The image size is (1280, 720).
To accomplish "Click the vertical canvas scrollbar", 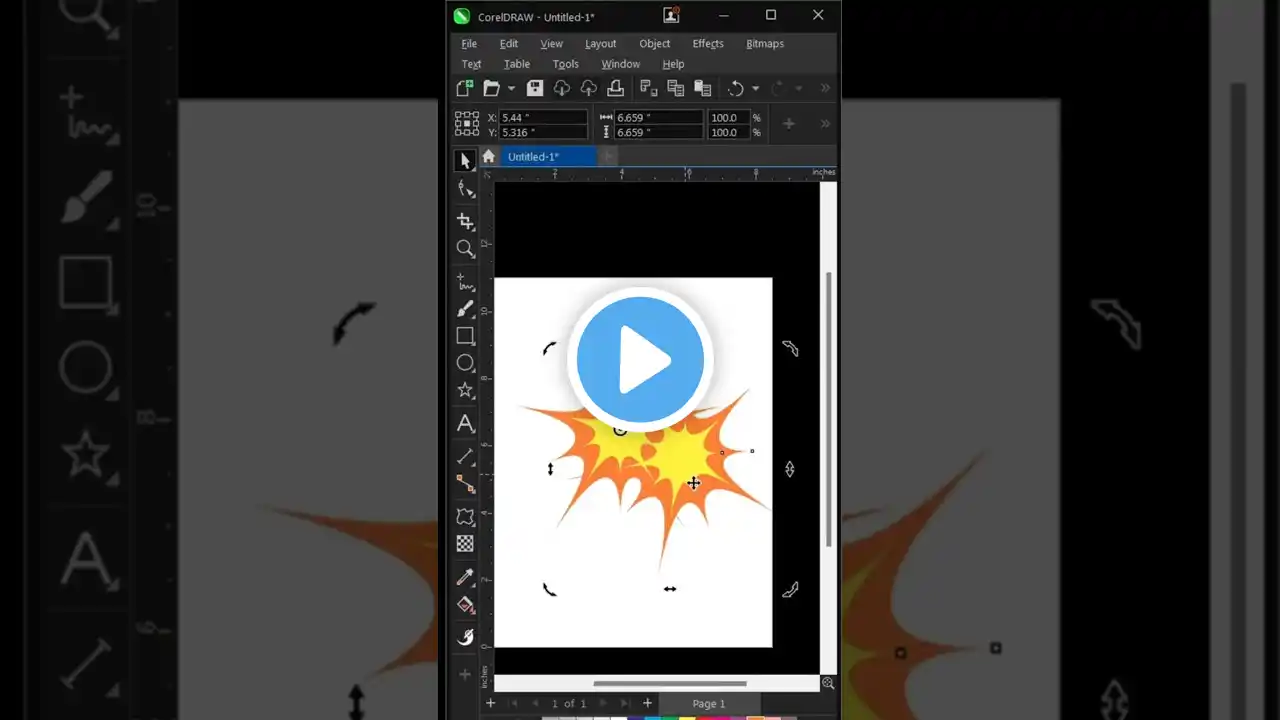I will click(x=828, y=409).
